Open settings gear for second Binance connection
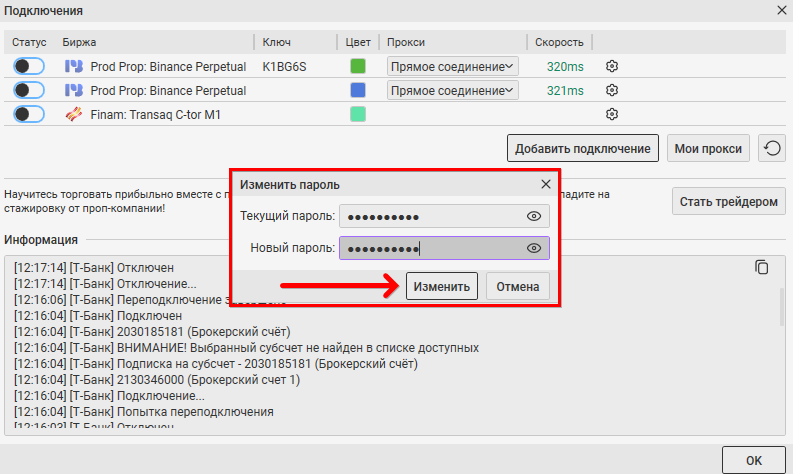 [x=613, y=90]
